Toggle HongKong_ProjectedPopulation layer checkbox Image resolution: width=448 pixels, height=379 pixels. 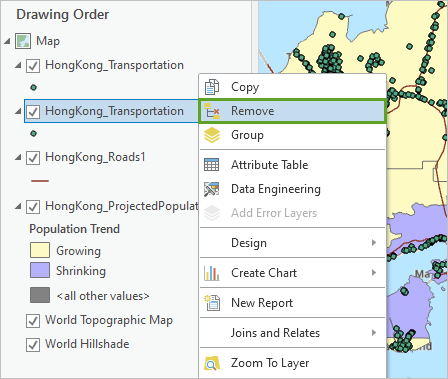coord(33,207)
